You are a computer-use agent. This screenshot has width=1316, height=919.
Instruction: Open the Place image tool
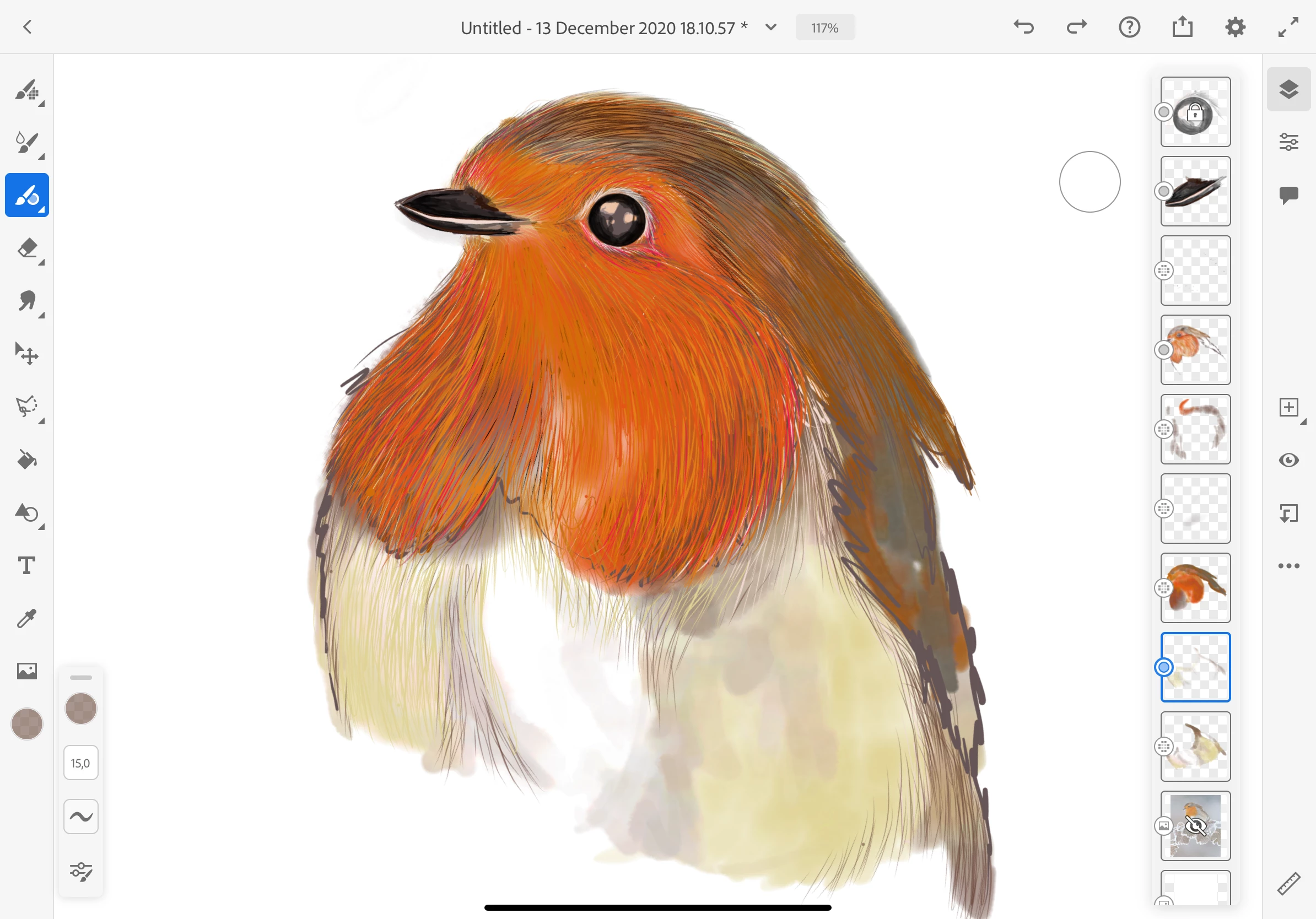click(x=26, y=671)
